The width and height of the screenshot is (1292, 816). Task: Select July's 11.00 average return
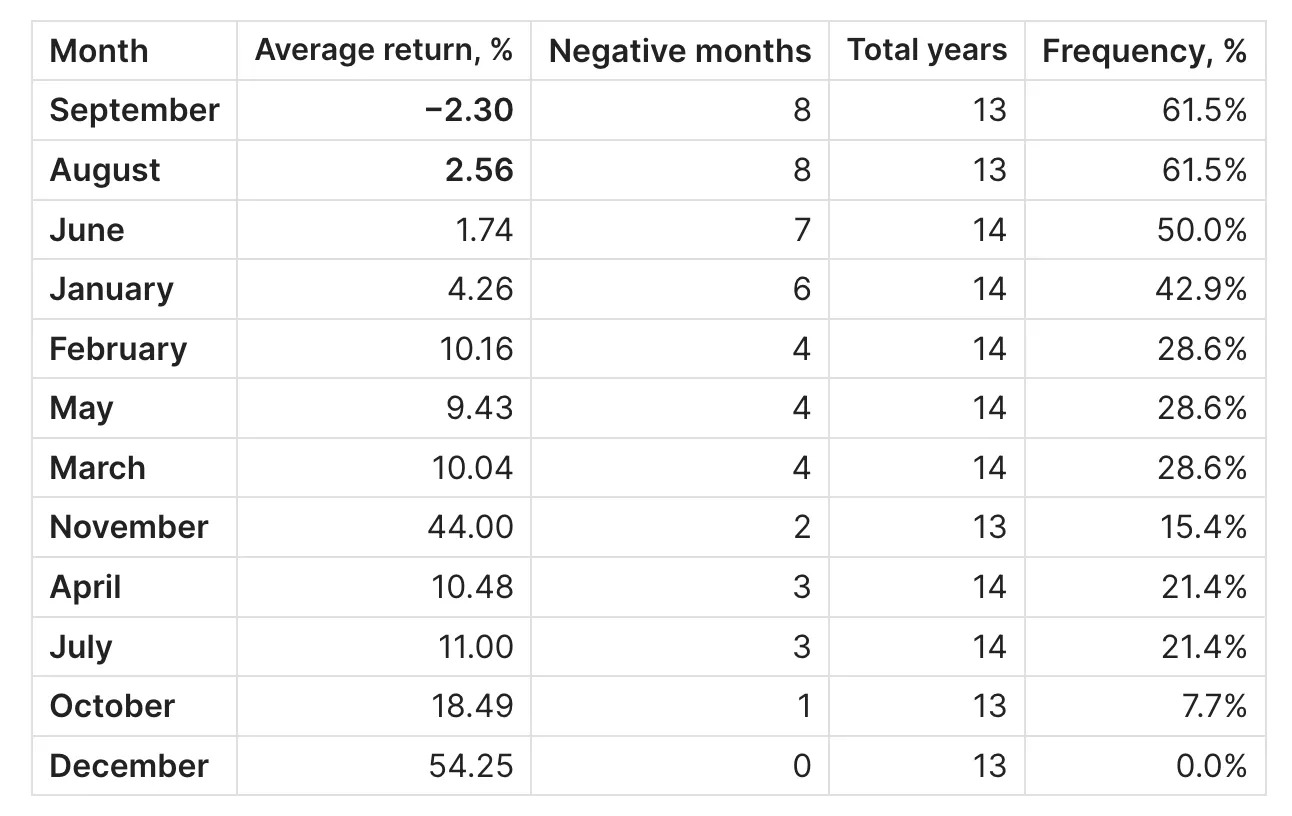(x=476, y=647)
